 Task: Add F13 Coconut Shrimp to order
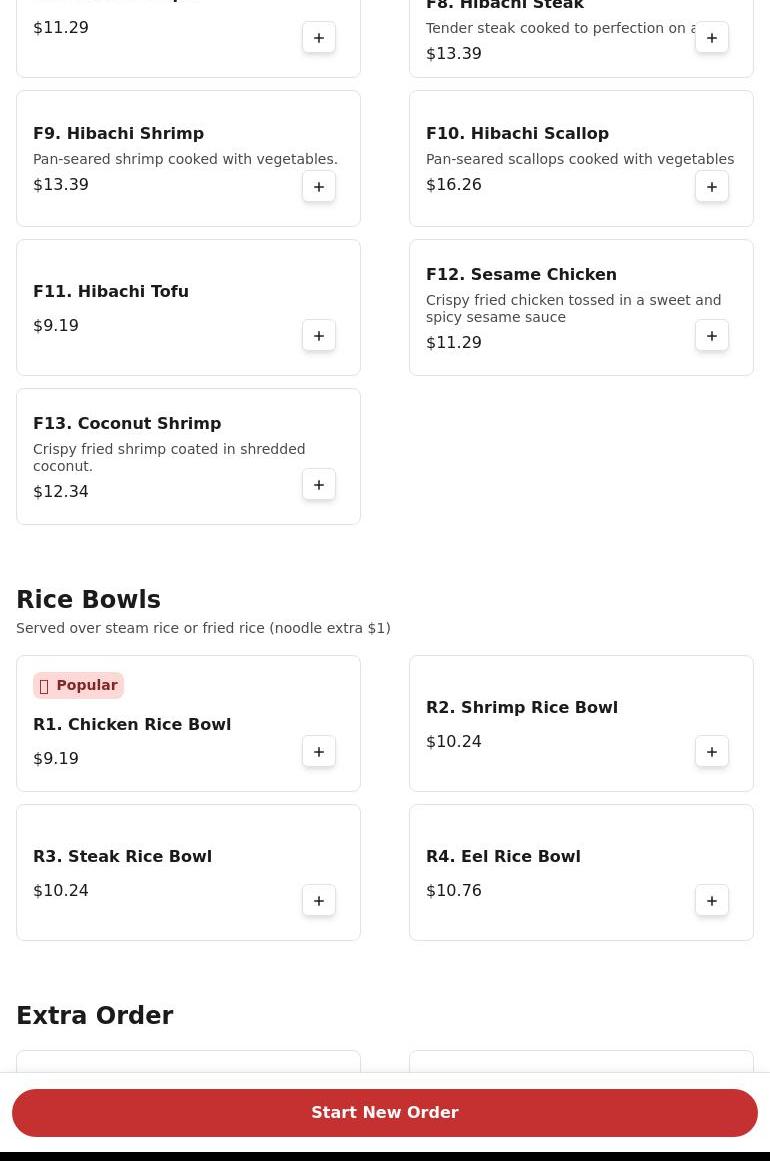tap(319, 485)
